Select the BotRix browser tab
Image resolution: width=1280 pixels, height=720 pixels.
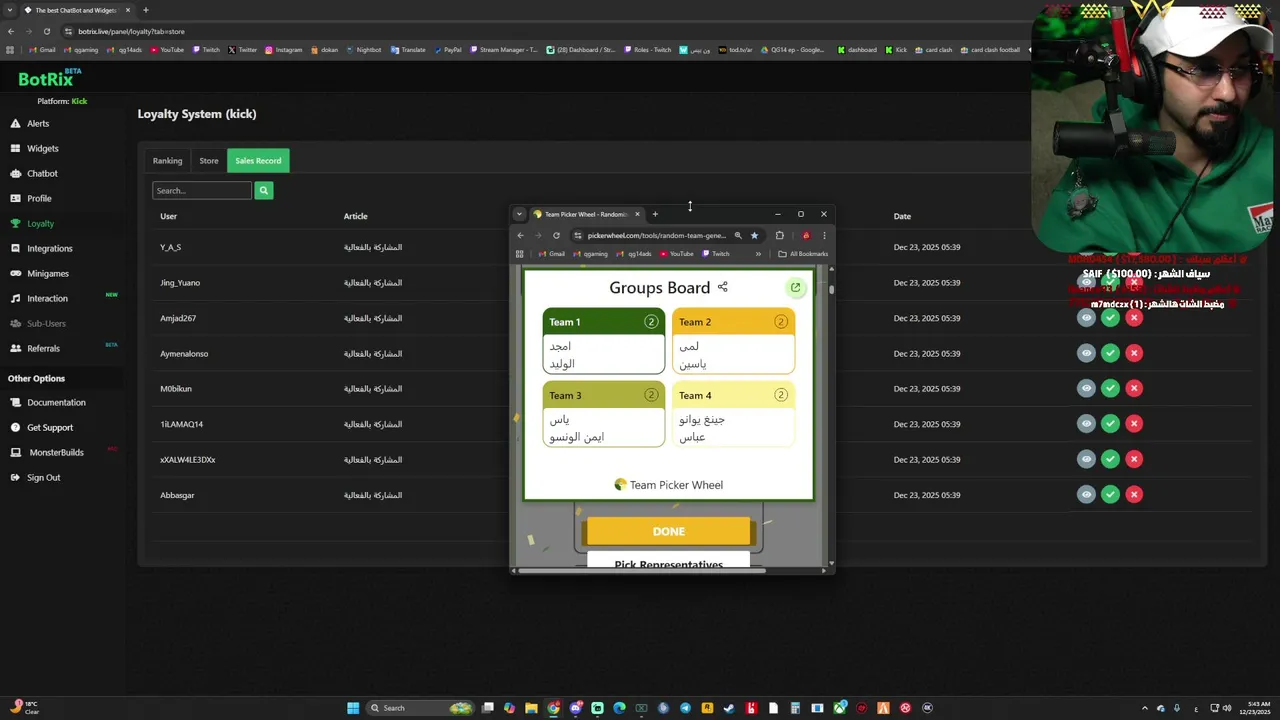[76, 10]
